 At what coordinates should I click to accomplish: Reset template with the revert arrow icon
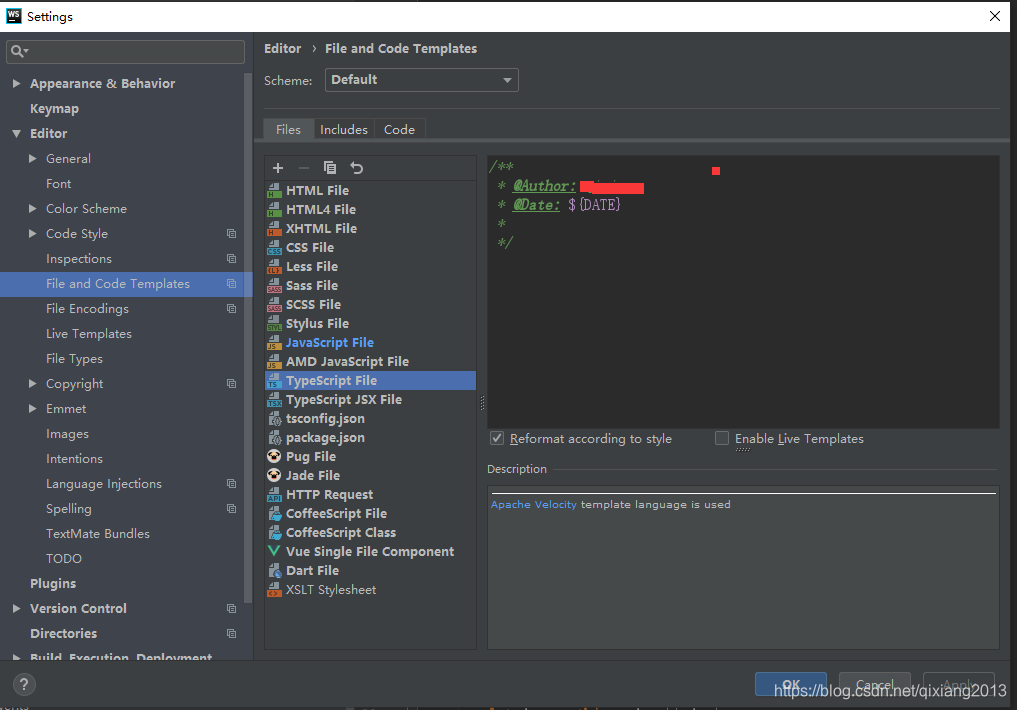356,168
